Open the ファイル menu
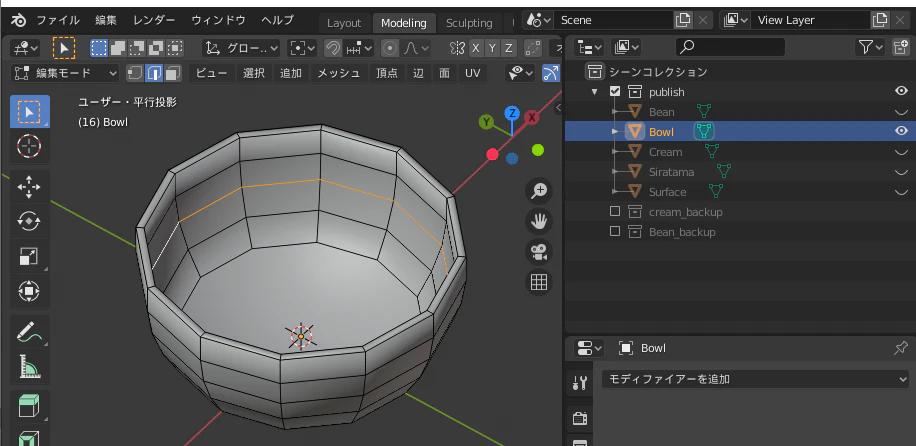Screen dimensions: 916x446 tap(58, 20)
